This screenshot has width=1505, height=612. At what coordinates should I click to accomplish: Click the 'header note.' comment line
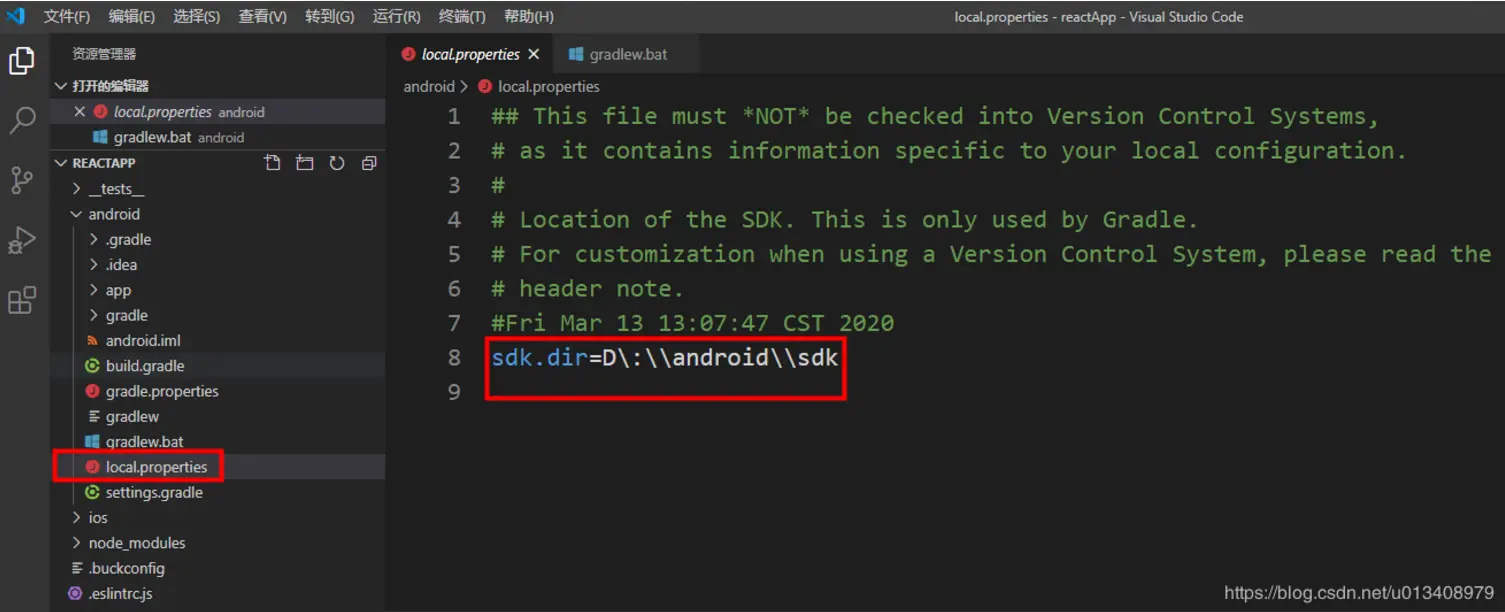point(588,289)
